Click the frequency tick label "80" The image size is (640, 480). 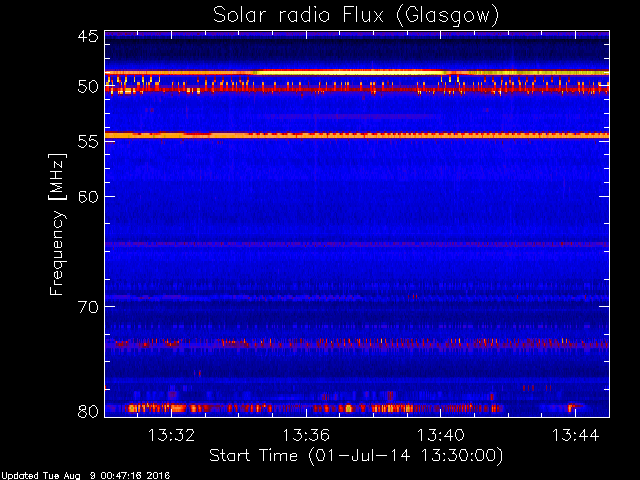(88, 411)
